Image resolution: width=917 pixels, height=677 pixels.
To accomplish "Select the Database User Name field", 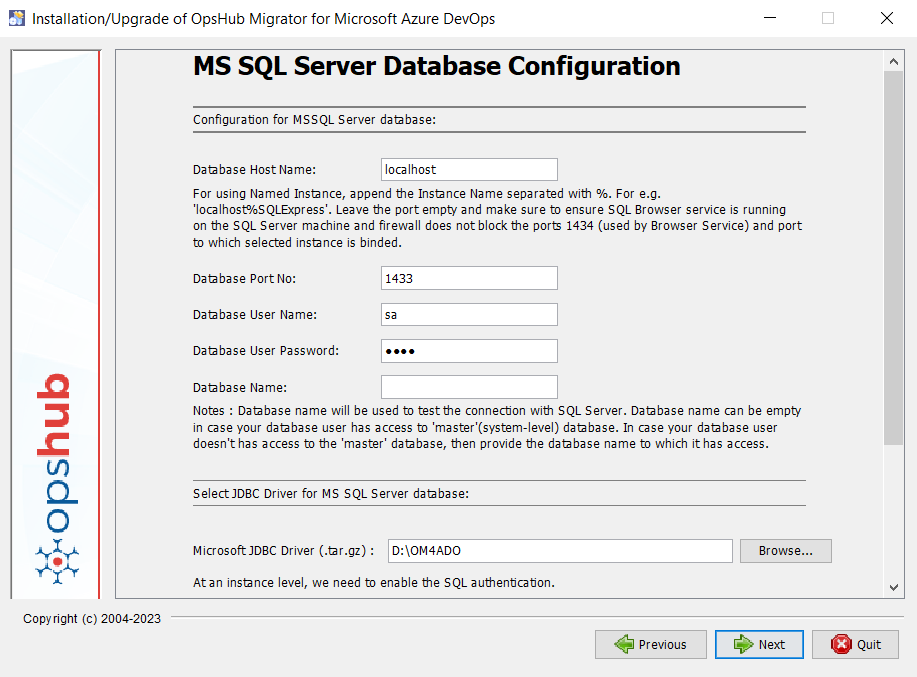I will [x=469, y=314].
